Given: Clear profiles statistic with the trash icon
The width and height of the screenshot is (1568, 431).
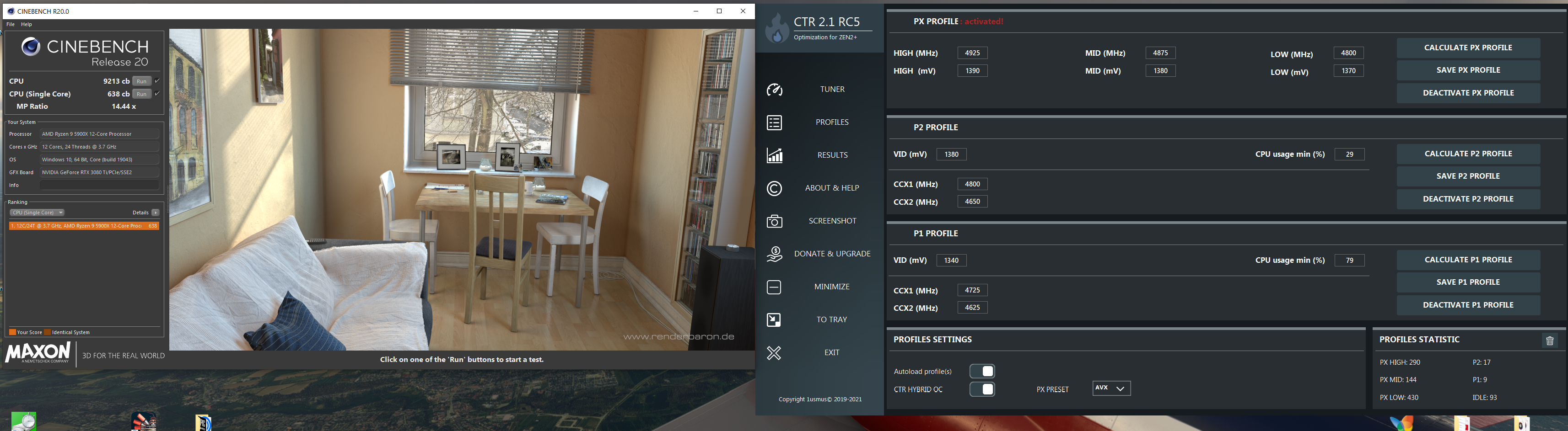Looking at the screenshot, I should click(x=1550, y=341).
